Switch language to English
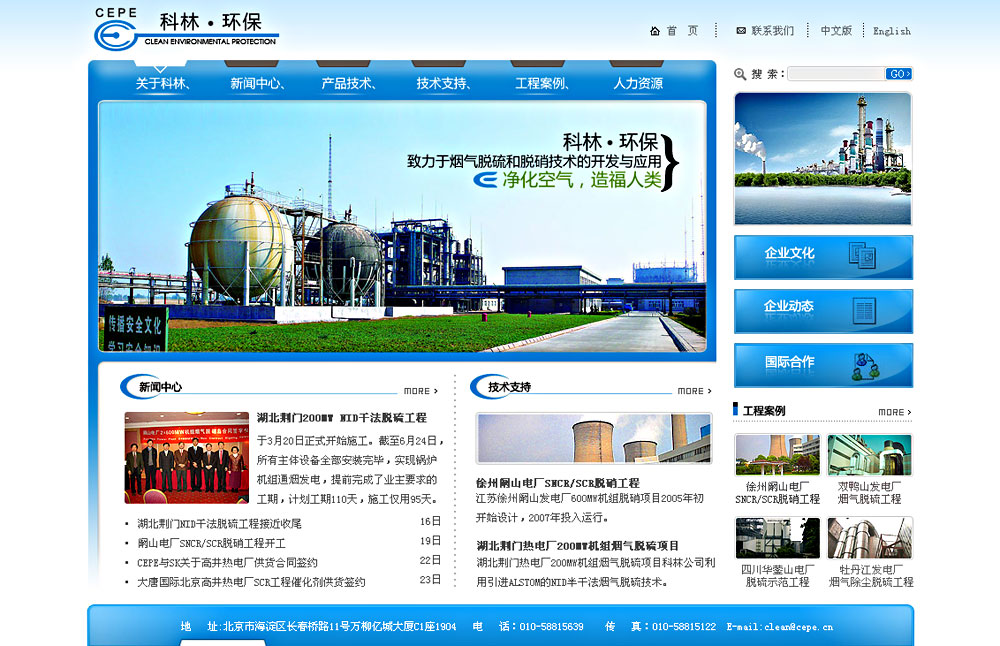This screenshot has height=646, width=1000. click(891, 31)
